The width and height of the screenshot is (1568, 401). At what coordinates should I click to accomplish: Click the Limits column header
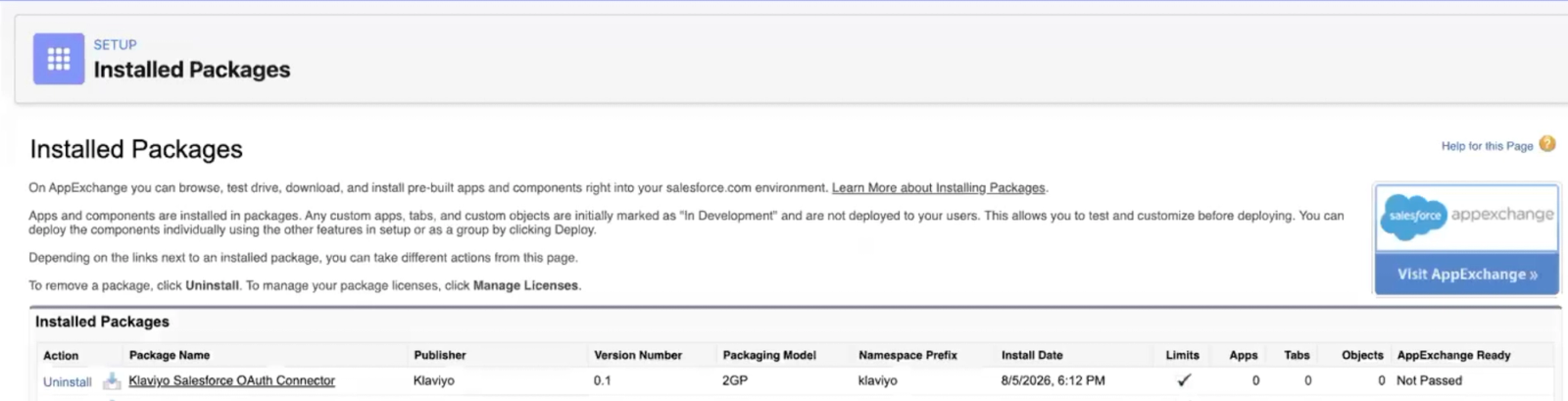click(1183, 356)
